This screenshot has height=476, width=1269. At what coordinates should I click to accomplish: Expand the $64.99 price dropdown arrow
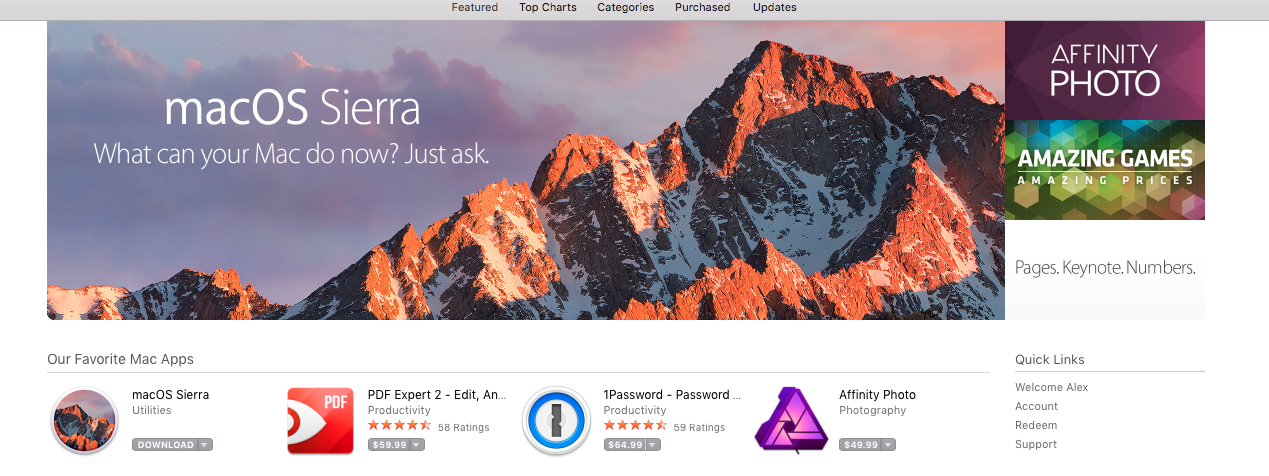653,445
